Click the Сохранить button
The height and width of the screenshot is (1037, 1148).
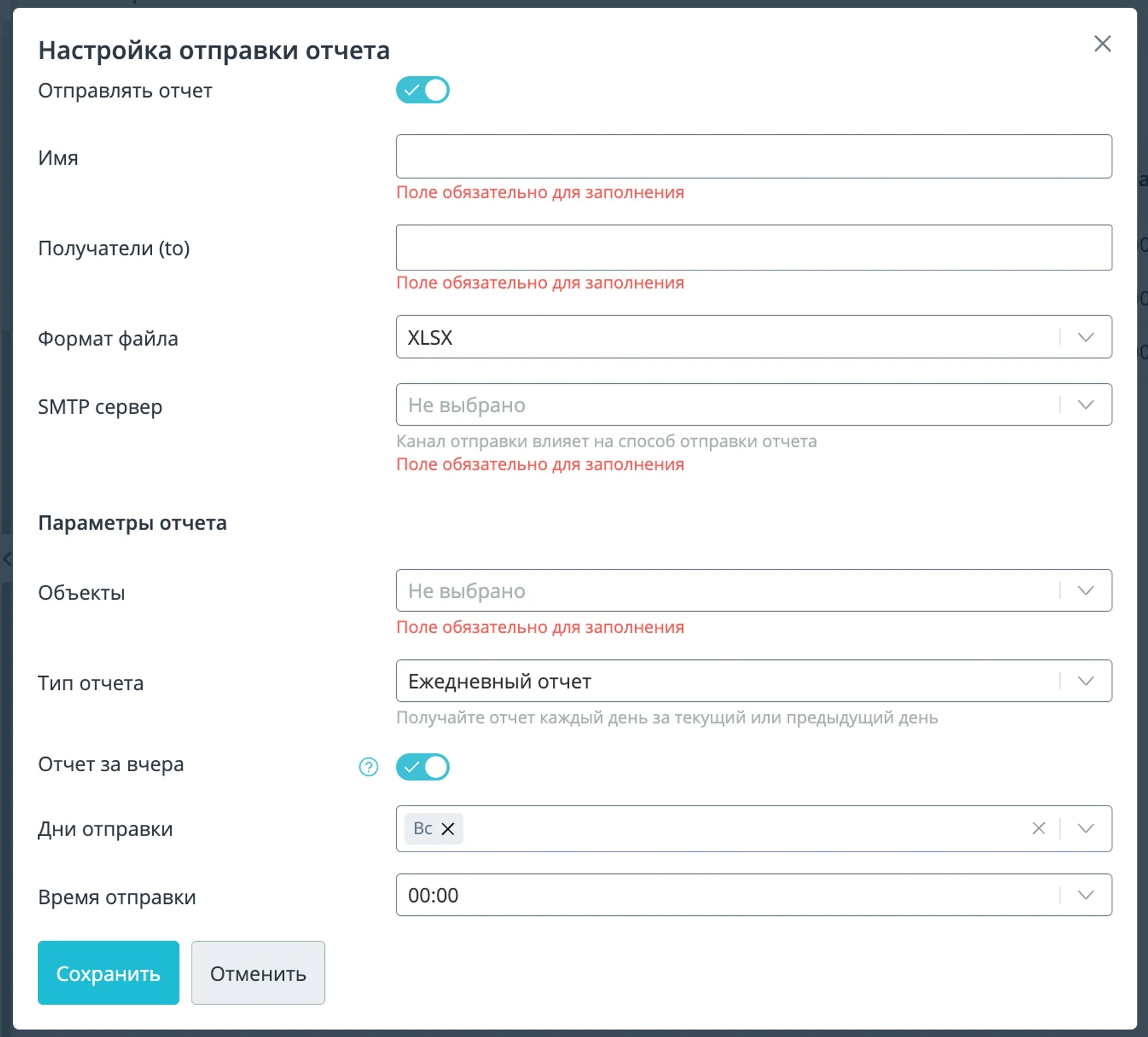[108, 973]
